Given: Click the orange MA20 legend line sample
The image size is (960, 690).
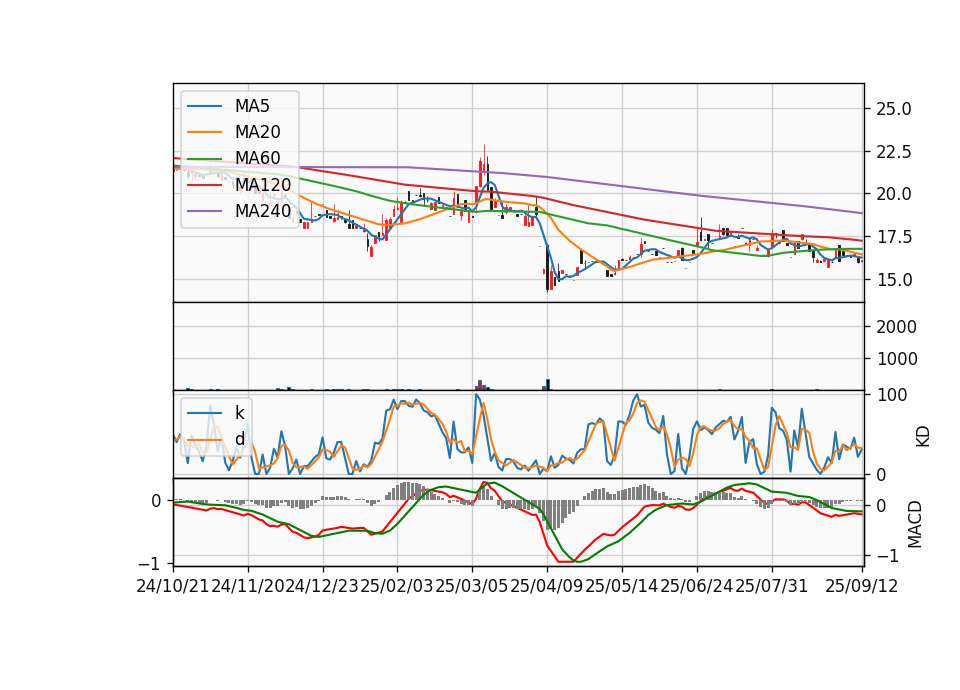Looking at the screenshot, I should [x=204, y=132].
